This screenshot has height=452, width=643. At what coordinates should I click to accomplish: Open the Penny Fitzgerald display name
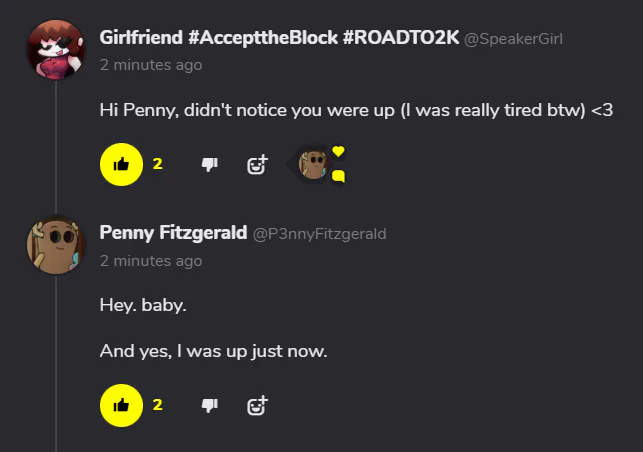pyautogui.click(x=173, y=233)
